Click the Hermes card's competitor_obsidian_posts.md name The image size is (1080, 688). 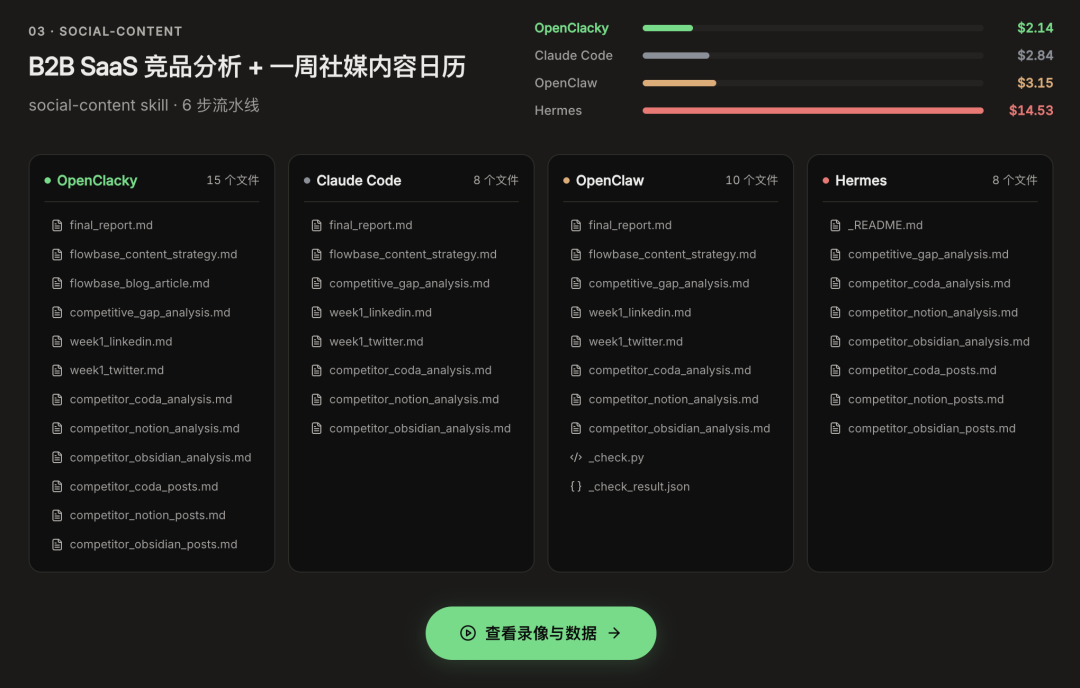(932, 428)
